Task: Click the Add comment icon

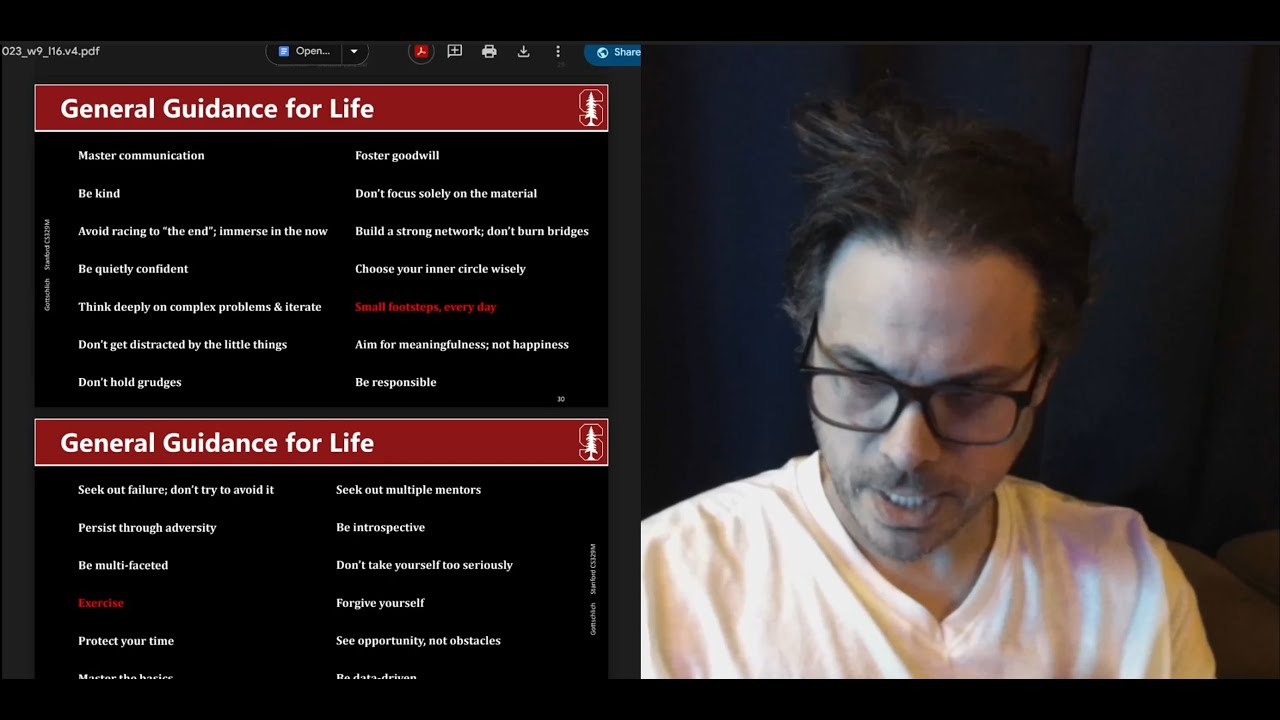Action: 455,52
